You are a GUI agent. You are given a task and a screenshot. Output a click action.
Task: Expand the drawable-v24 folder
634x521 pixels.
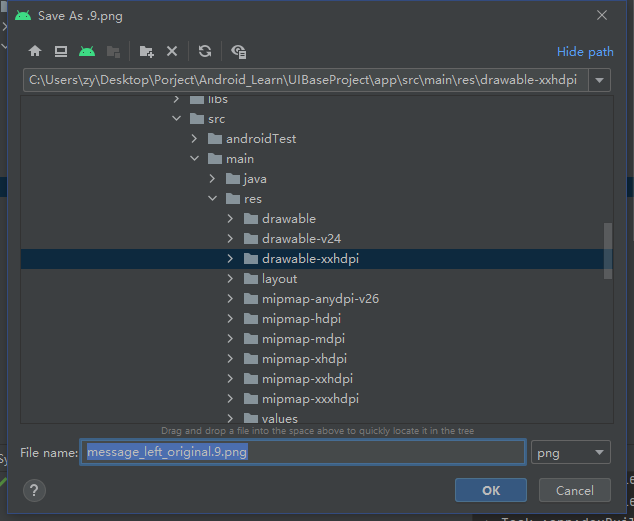231,239
